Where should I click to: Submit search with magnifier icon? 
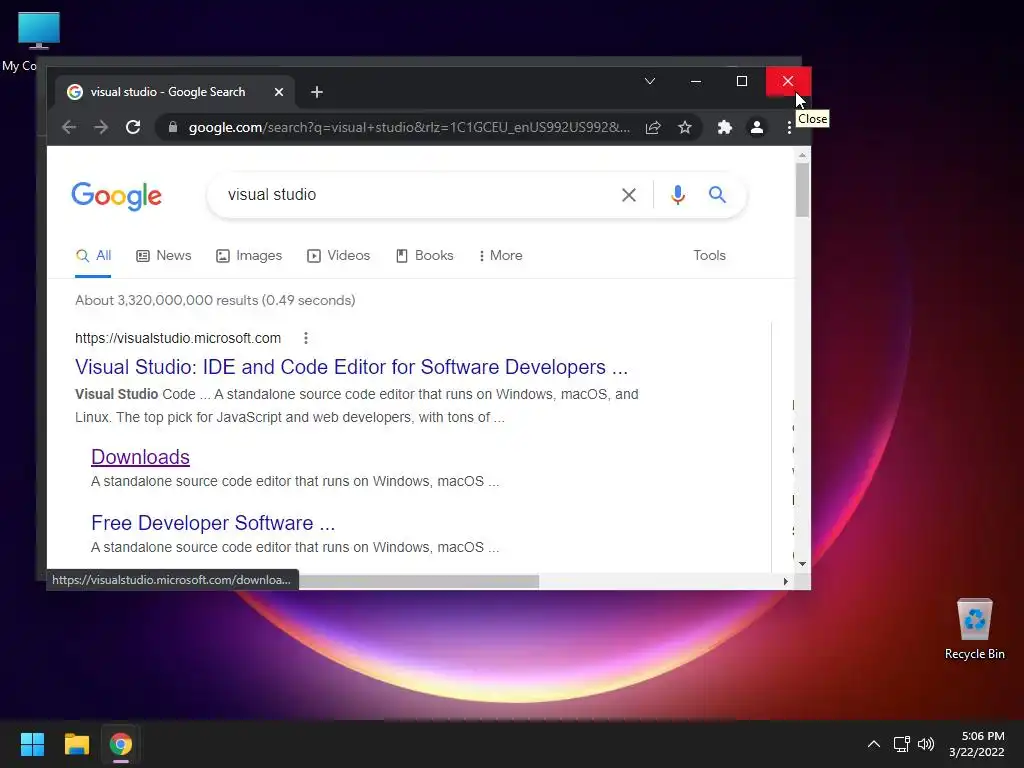pos(717,194)
